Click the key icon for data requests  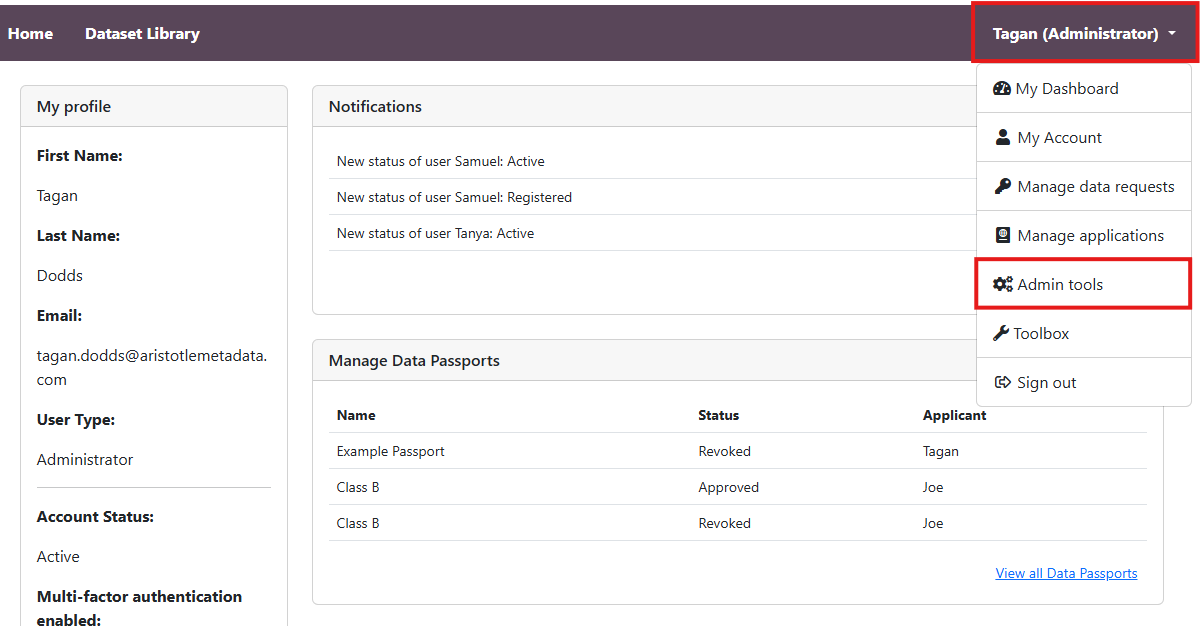(1003, 187)
